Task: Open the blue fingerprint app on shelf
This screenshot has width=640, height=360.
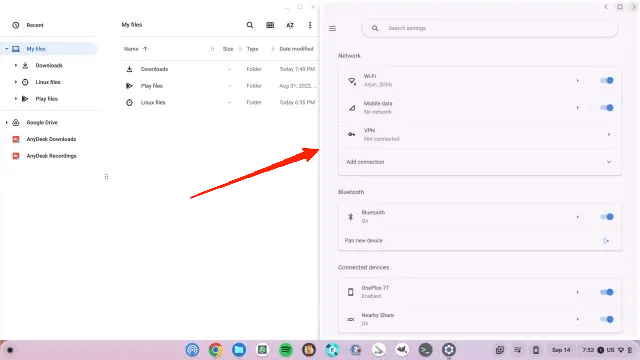Action: (x=192, y=350)
